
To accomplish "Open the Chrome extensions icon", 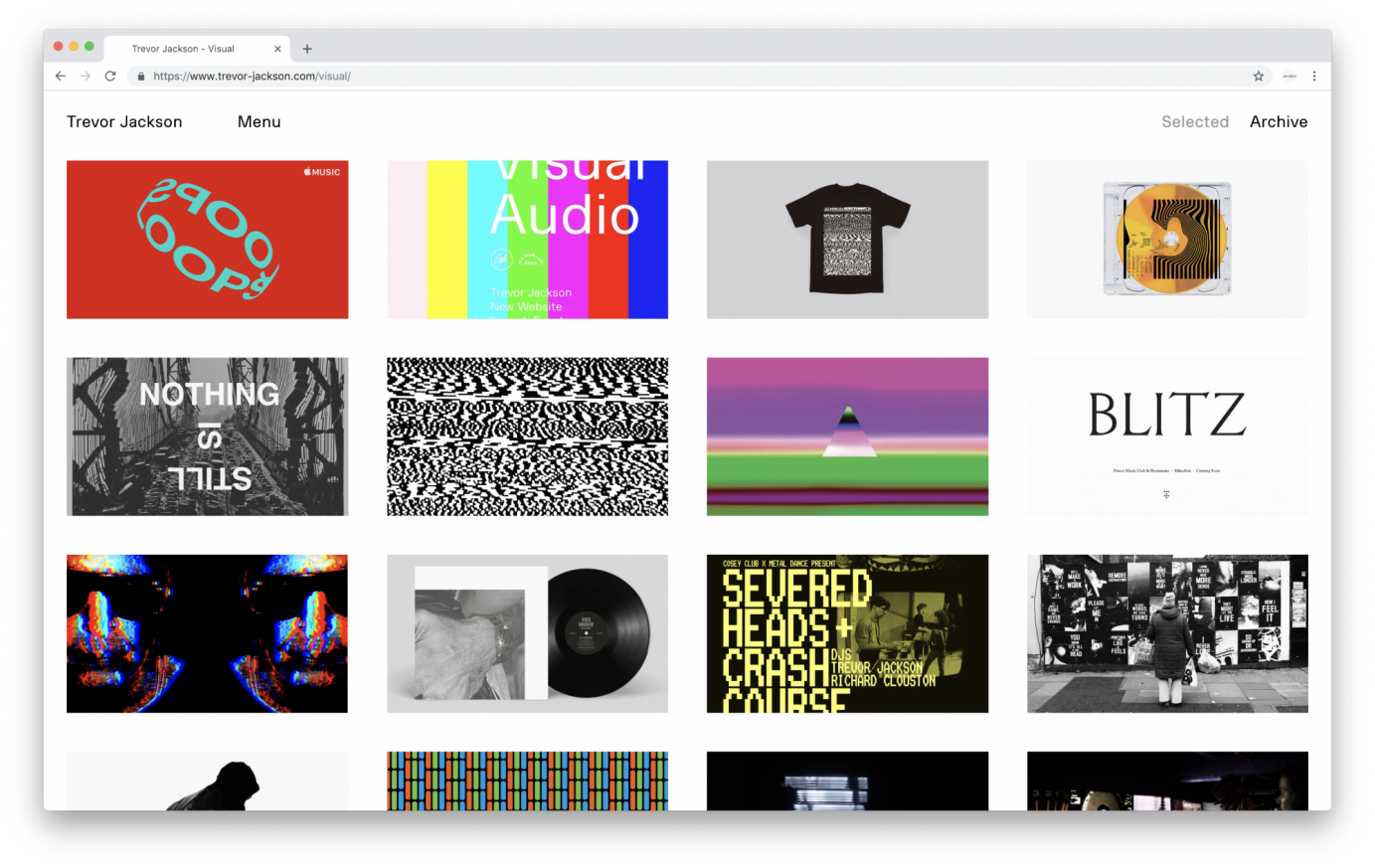I will (x=1289, y=76).
